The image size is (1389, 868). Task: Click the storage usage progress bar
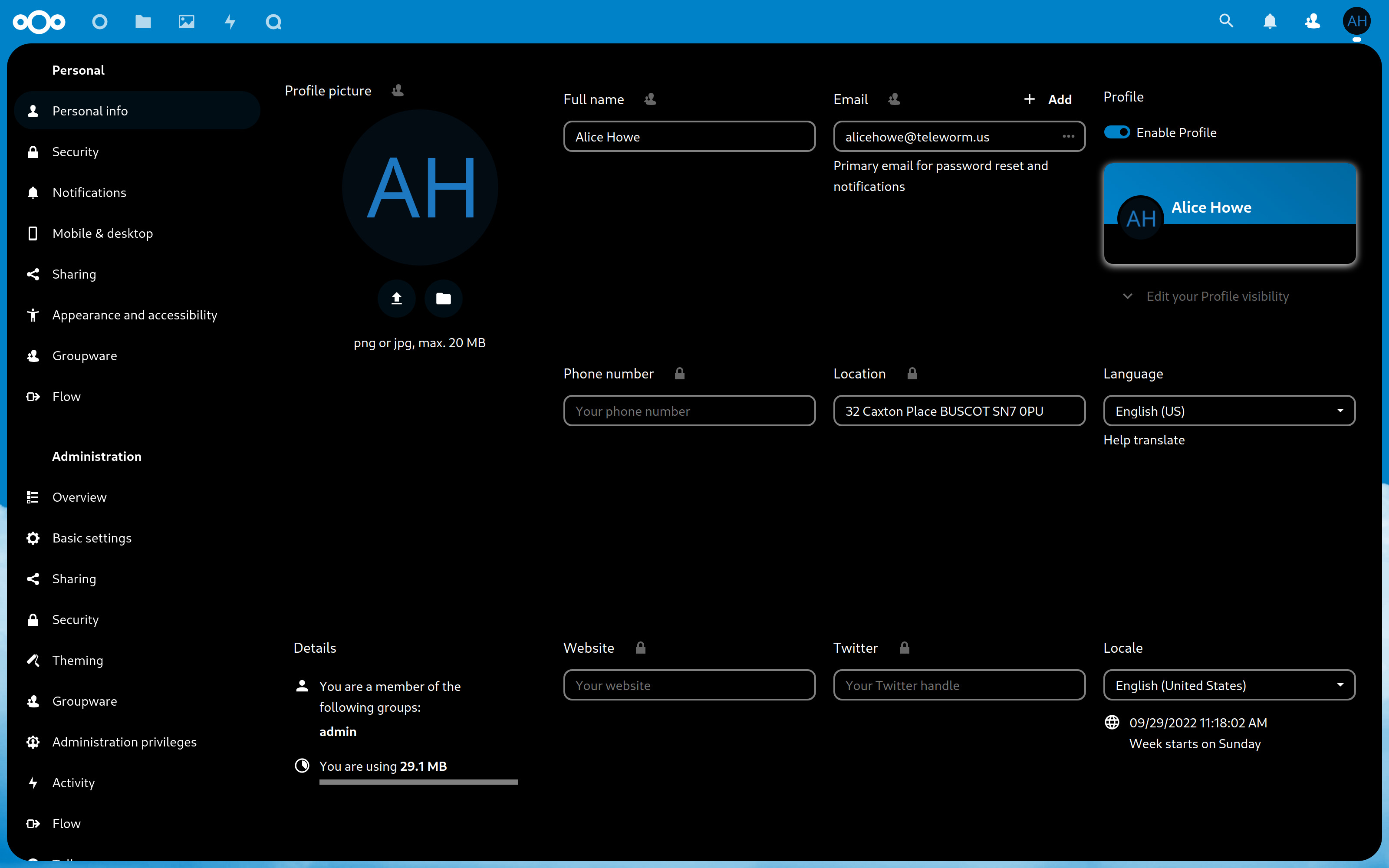[x=418, y=782]
